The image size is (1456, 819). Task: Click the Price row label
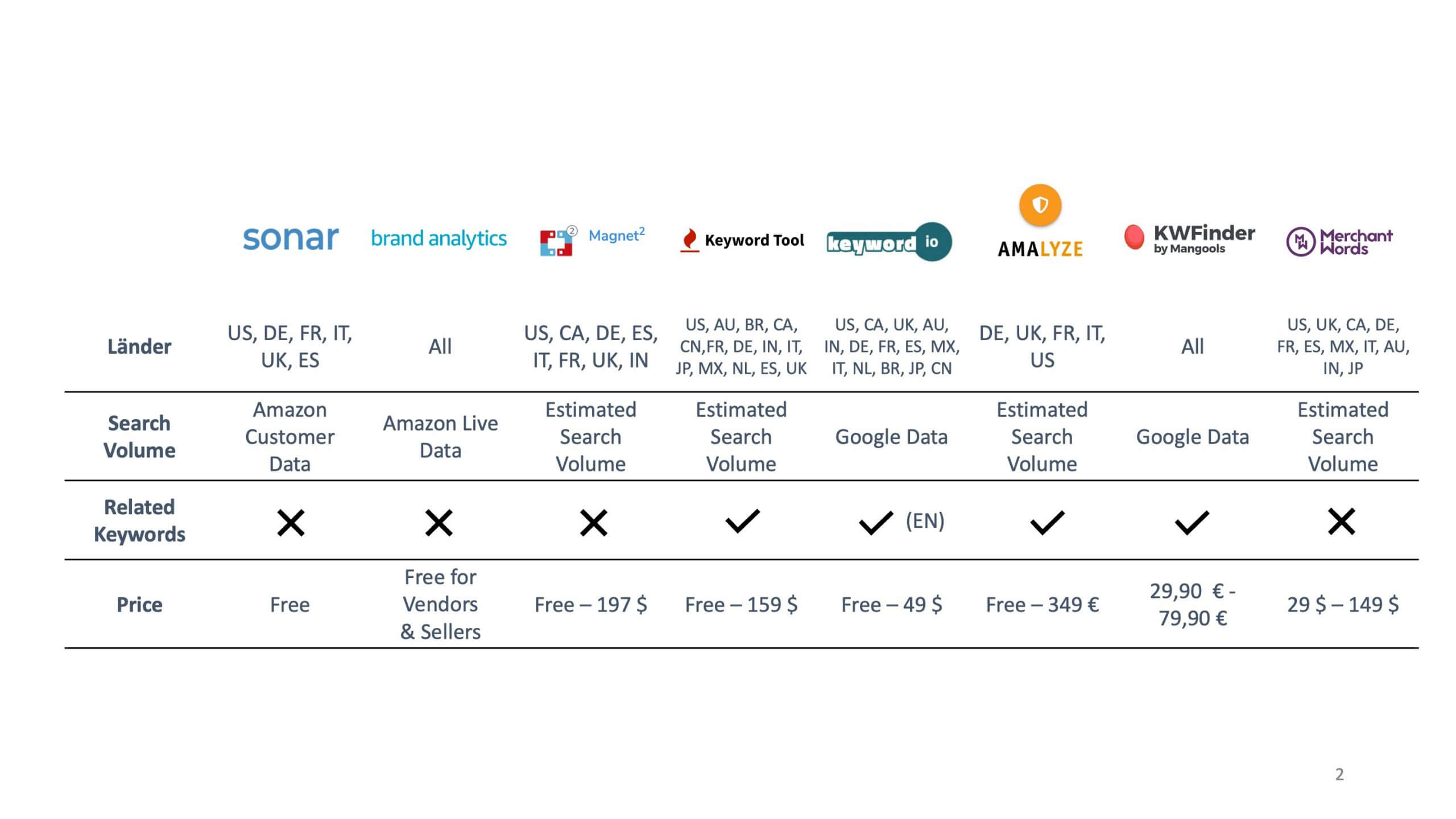coord(139,605)
